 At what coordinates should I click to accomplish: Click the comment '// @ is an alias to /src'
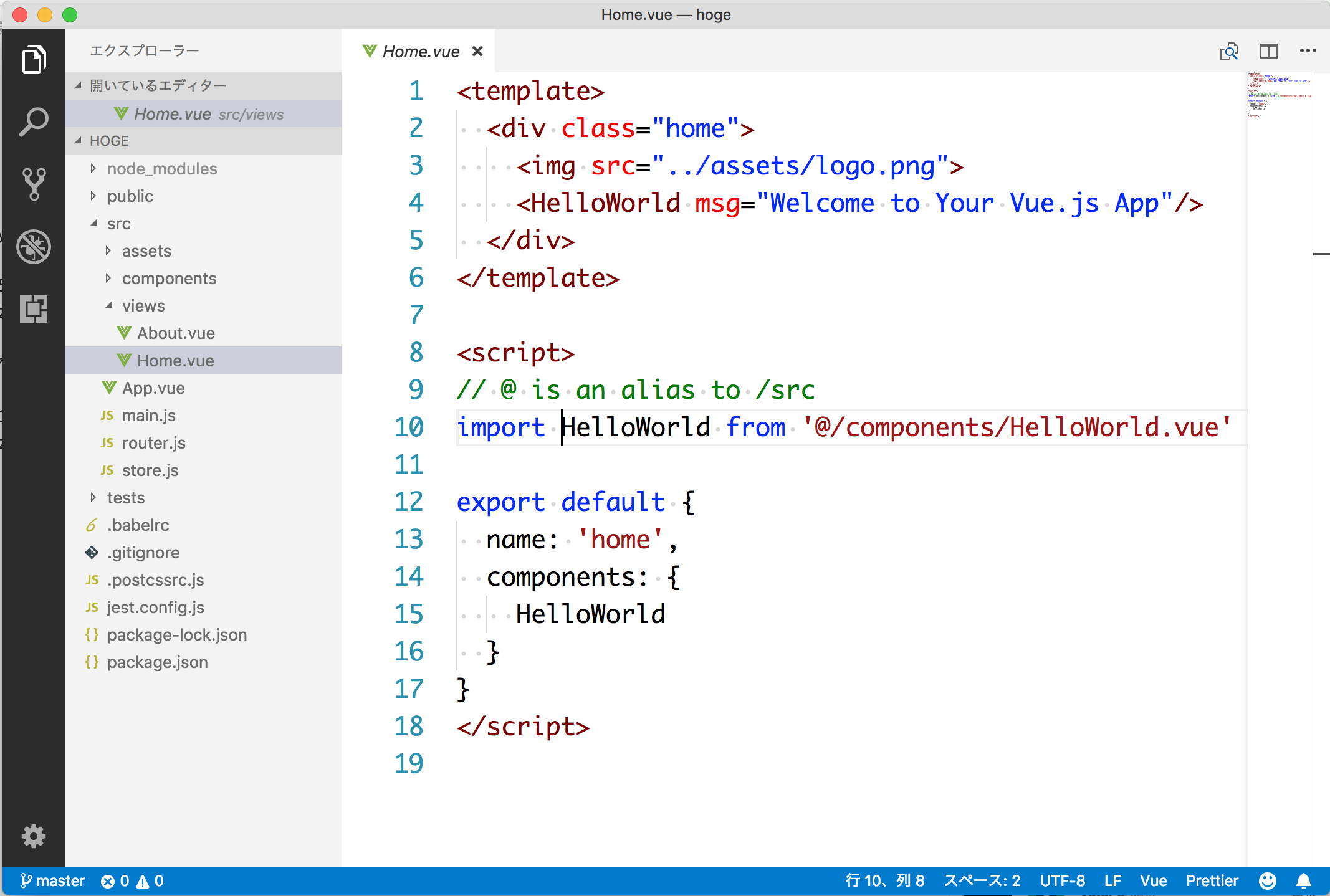point(636,390)
